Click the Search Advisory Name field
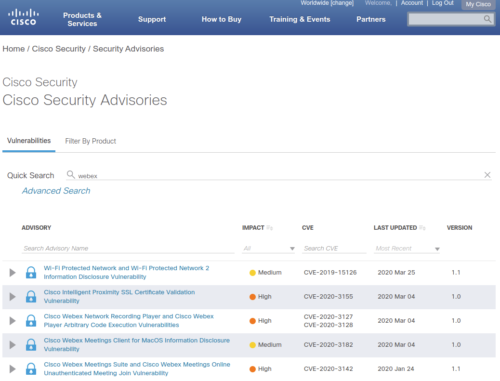Screen dimensions: 500x381 [128, 248]
